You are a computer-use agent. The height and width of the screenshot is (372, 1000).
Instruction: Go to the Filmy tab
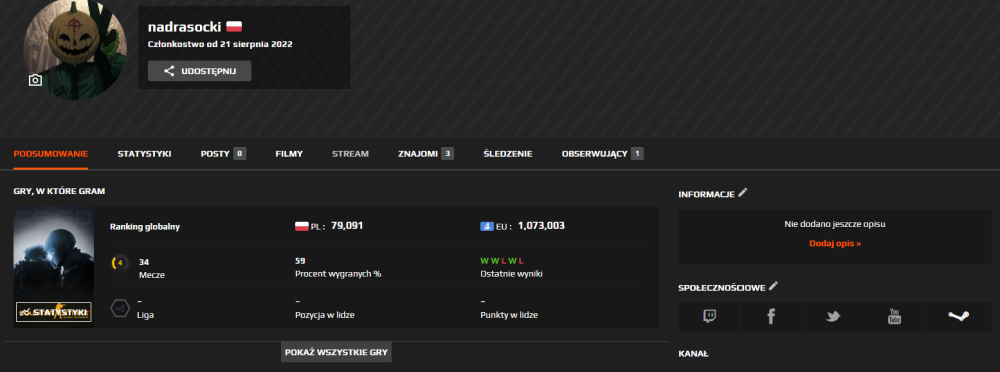[289, 154]
